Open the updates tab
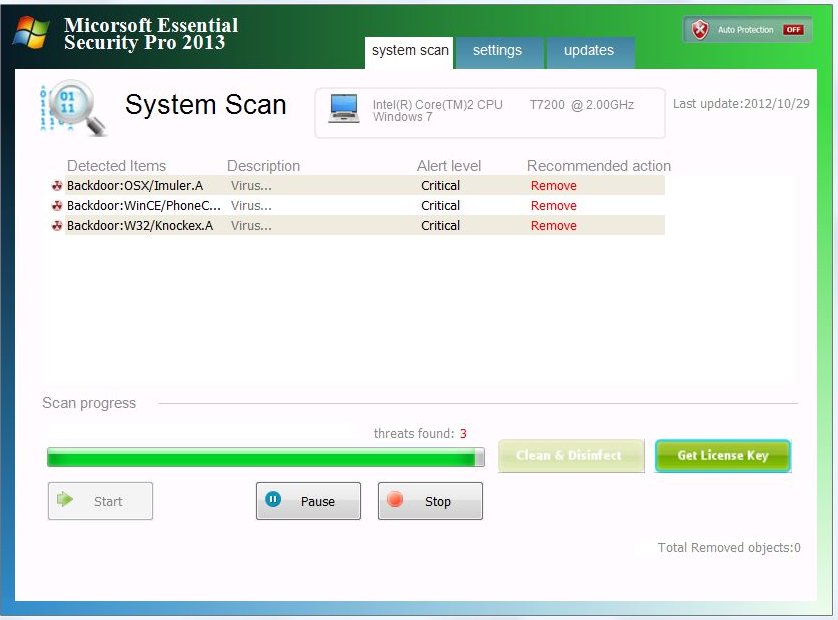Viewport: 838px width, 620px height. pos(589,52)
